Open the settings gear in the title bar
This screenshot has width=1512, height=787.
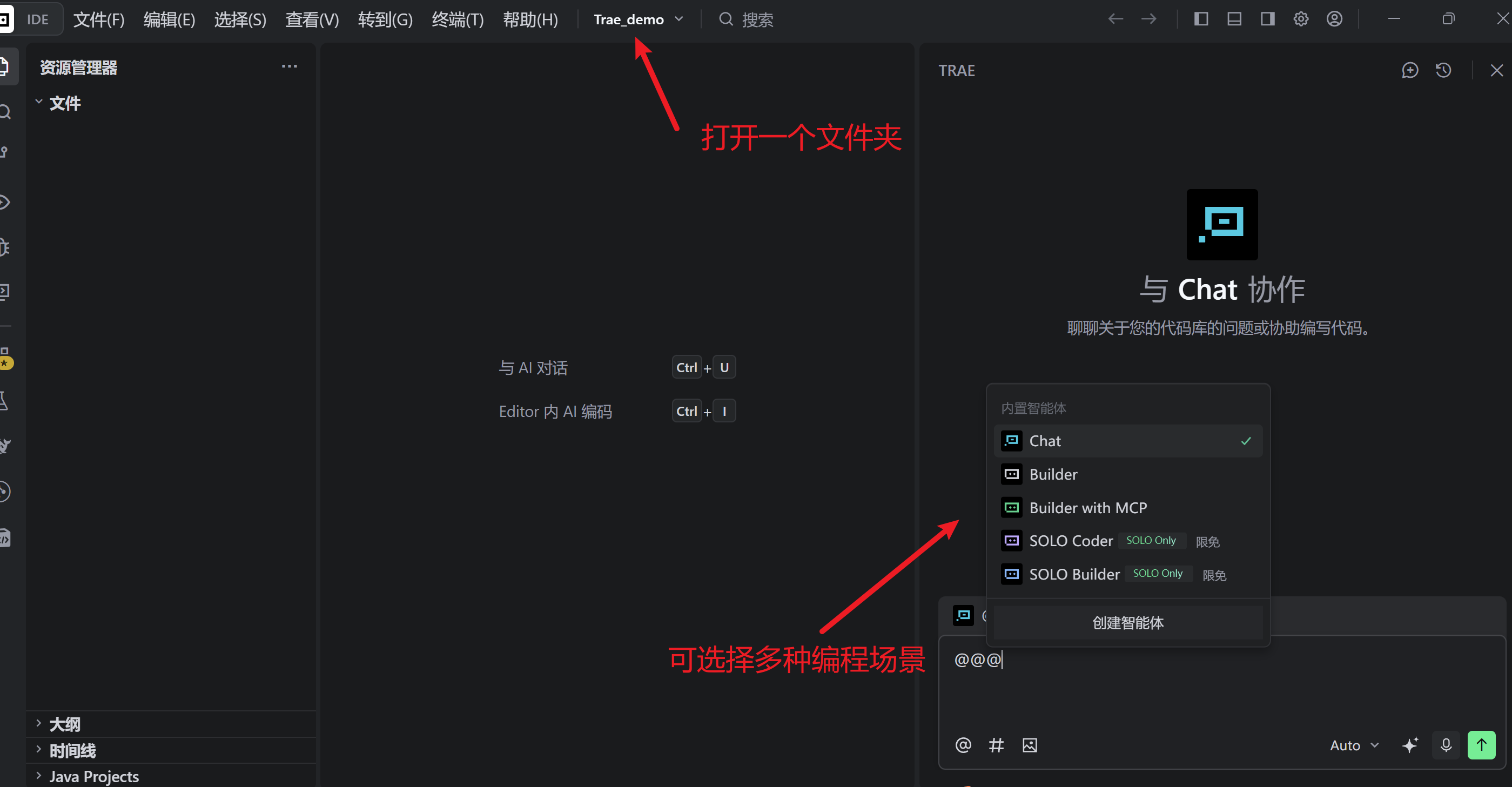(1301, 19)
